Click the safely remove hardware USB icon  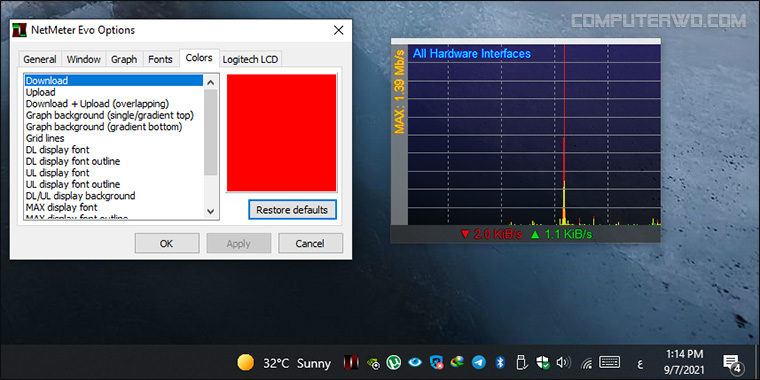[522, 362]
